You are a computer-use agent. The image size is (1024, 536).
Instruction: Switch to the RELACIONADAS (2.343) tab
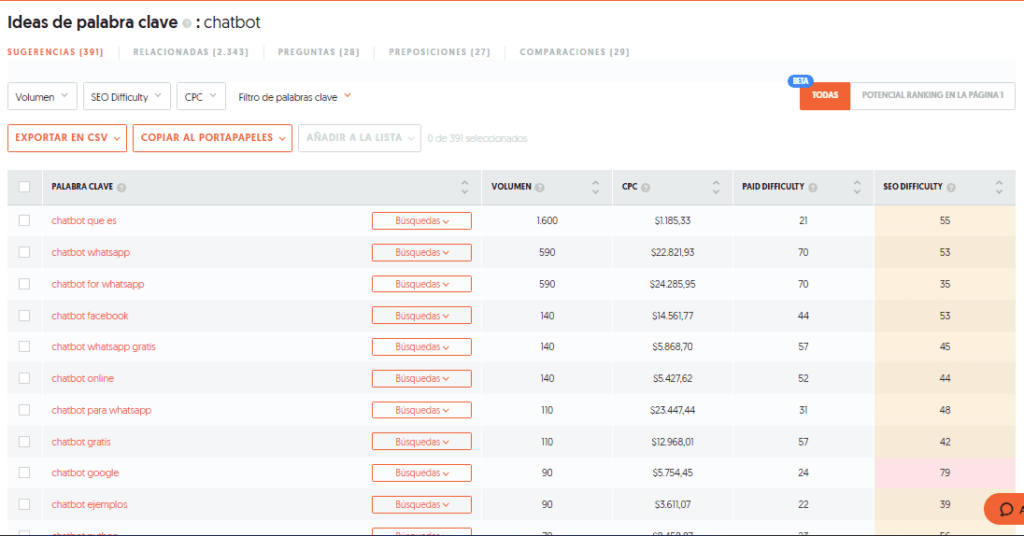coord(191,52)
